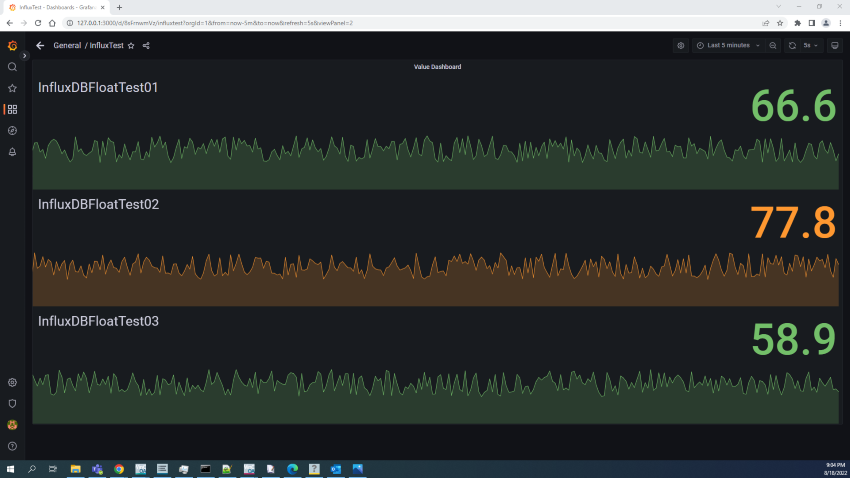Image resolution: width=850 pixels, height=478 pixels.
Task: Open the taskbar clock and date
Action: point(835,469)
